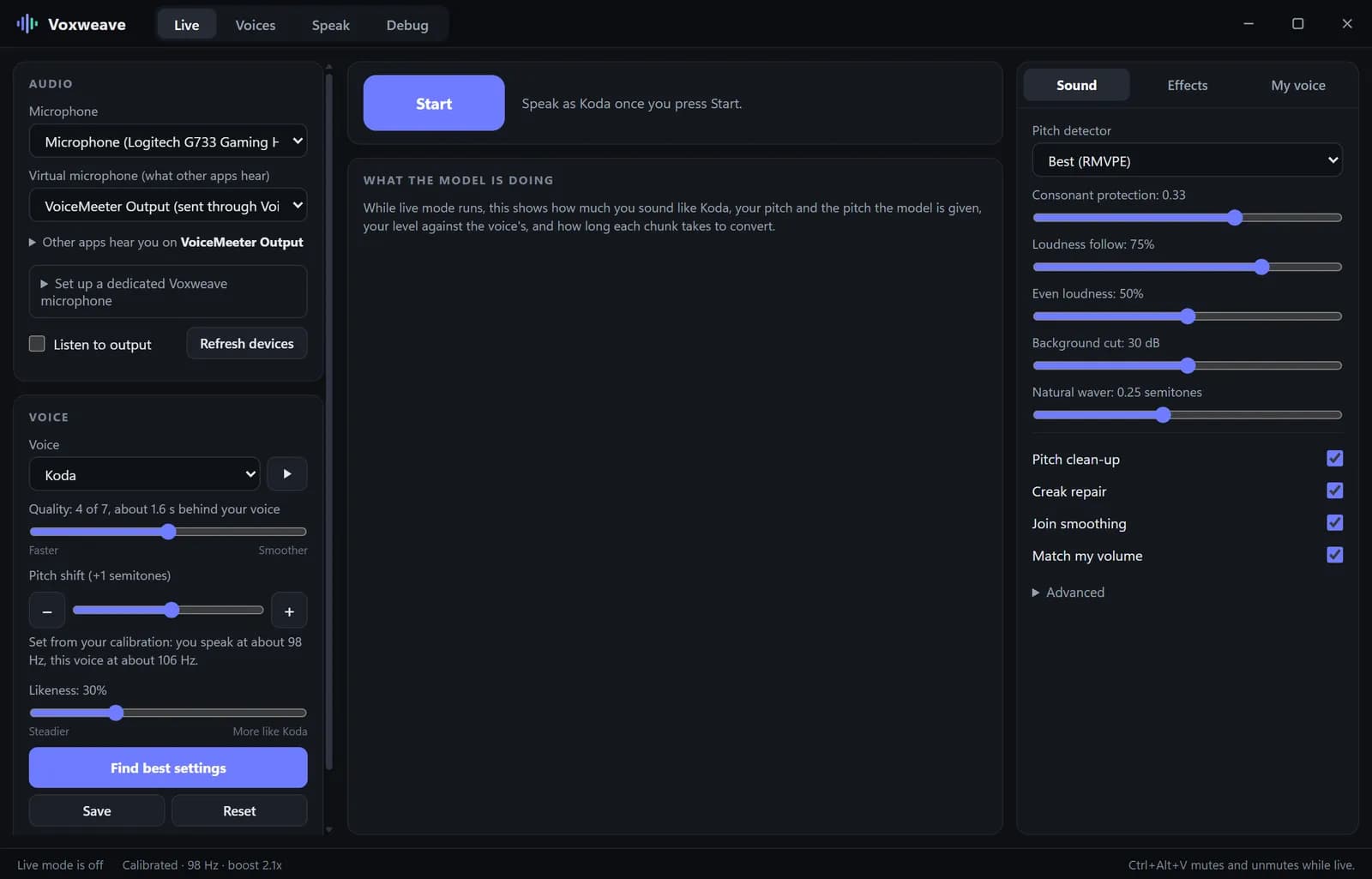This screenshot has height=879, width=1372.
Task: Click the Likeness slider handle
Action: (x=116, y=713)
